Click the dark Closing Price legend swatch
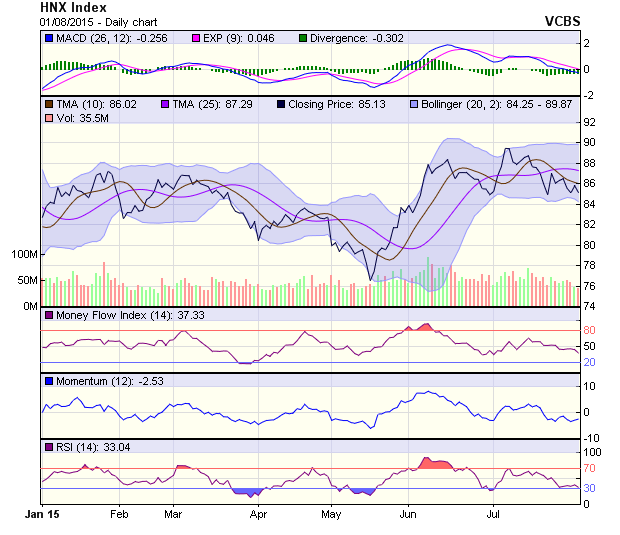 click(x=284, y=103)
